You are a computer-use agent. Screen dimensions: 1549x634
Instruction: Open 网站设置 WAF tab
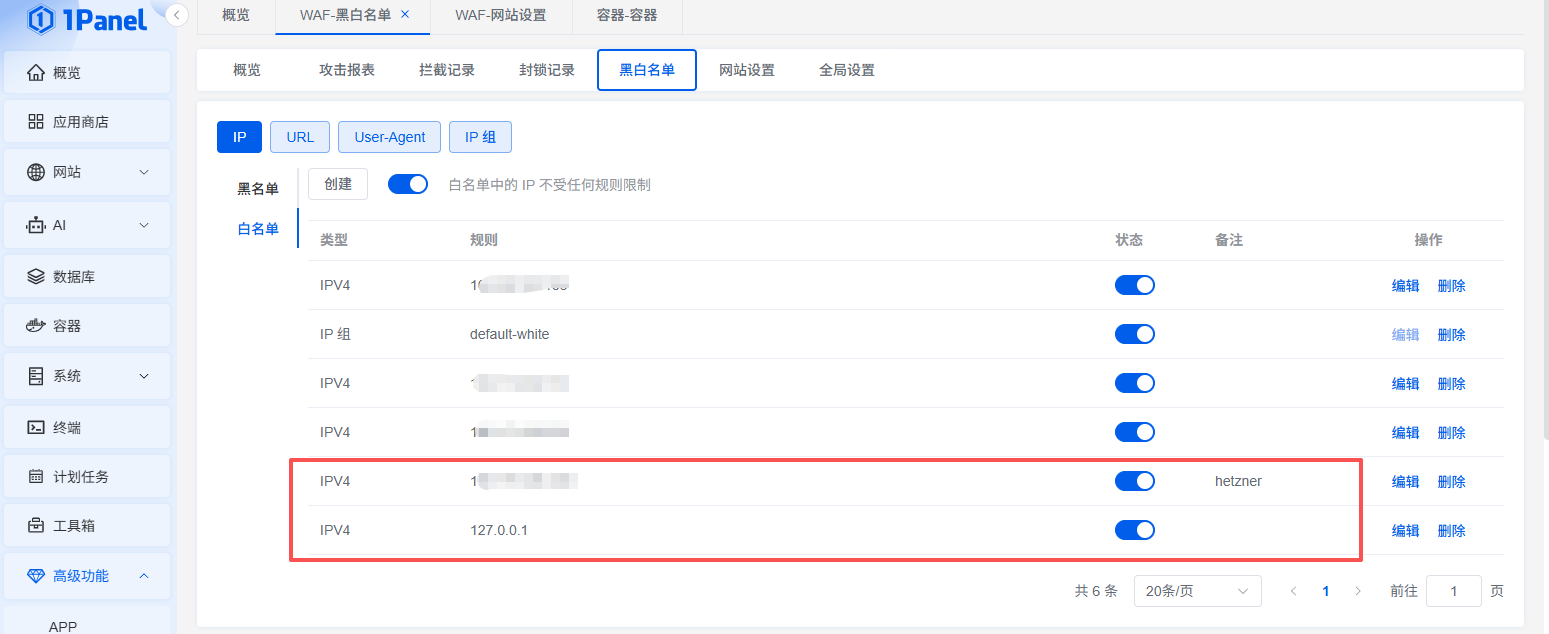747,70
